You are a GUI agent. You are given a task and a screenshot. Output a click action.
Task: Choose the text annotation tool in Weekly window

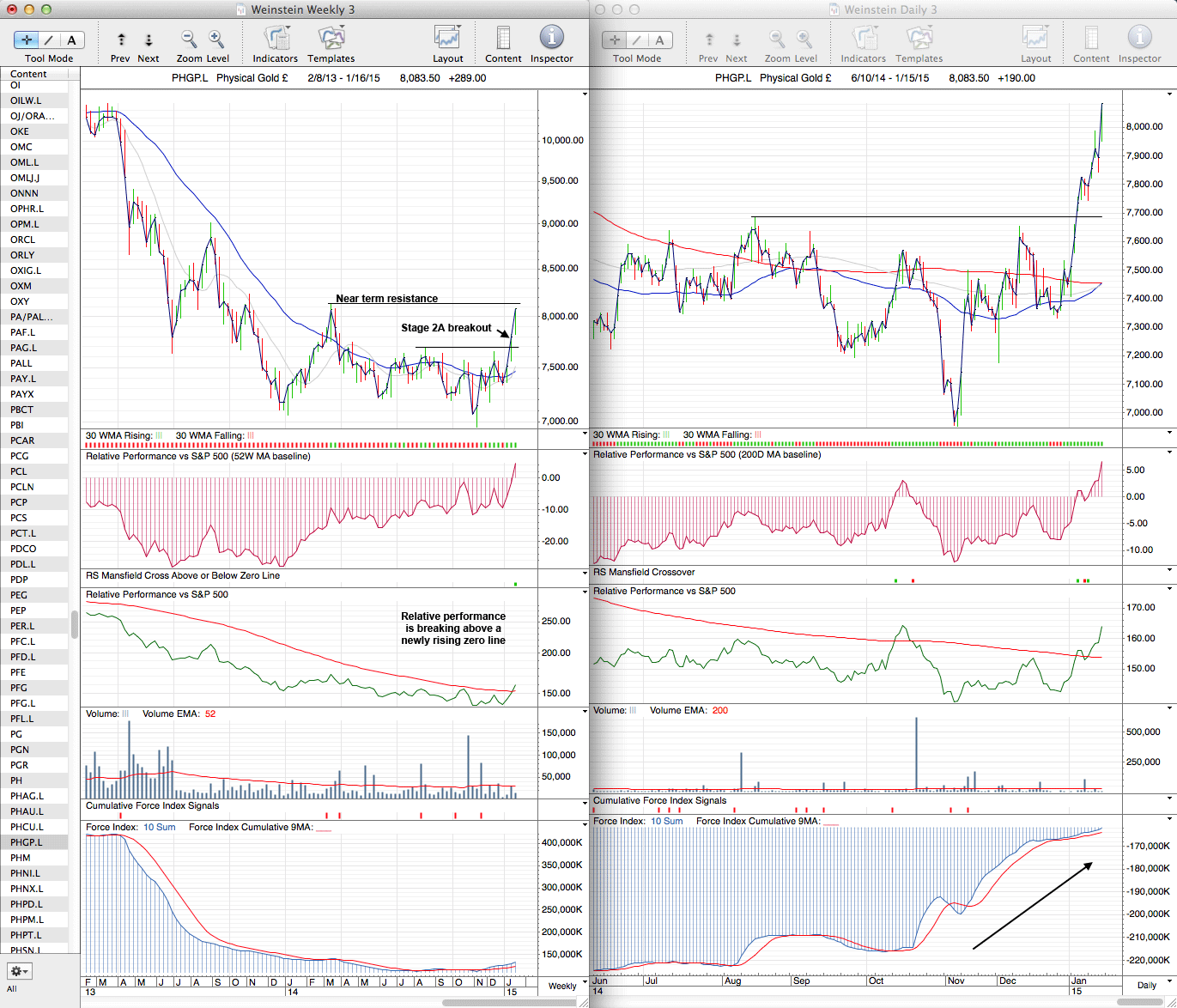[x=71, y=40]
